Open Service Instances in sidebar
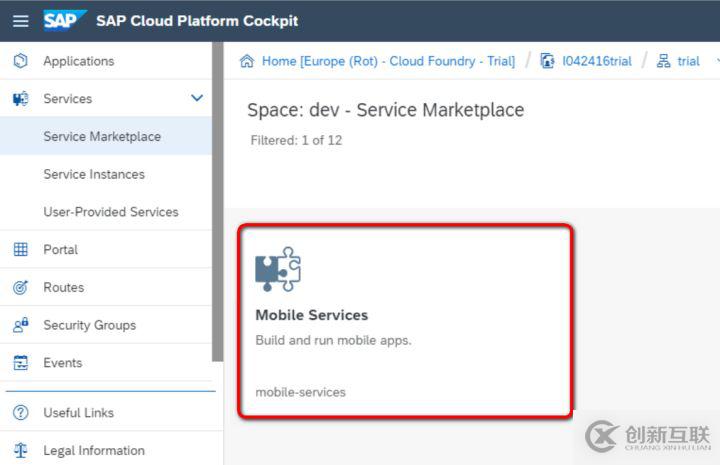This screenshot has width=720, height=465. tap(94, 175)
